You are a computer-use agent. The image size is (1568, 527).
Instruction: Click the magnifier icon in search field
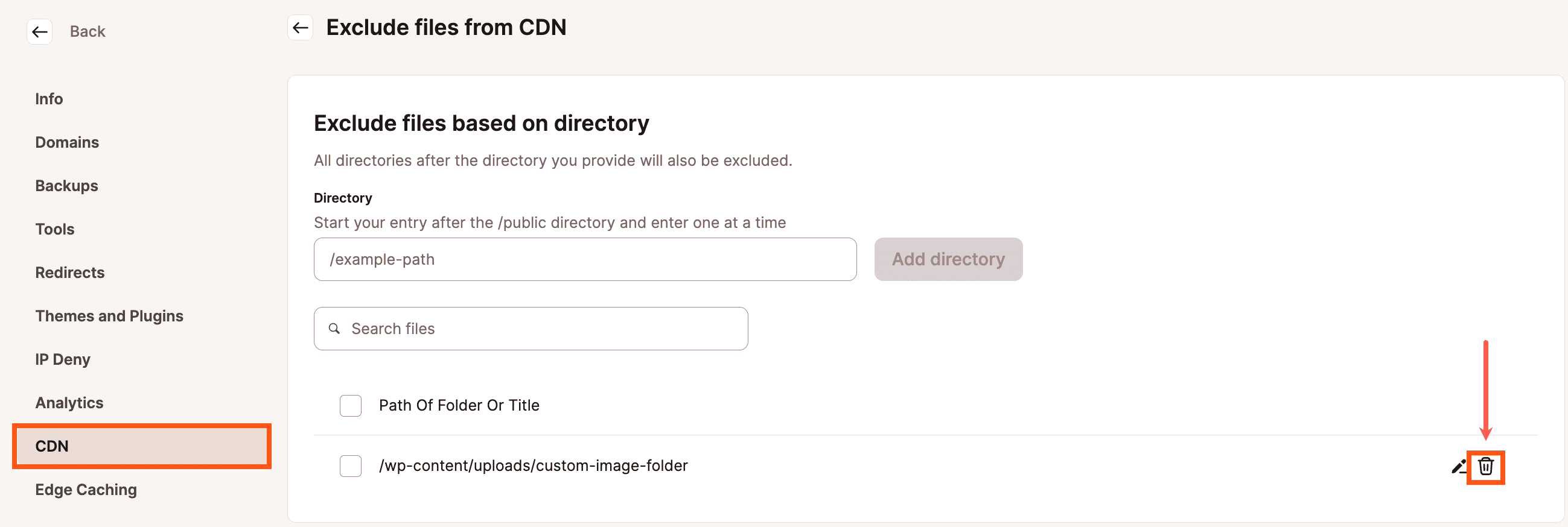point(334,328)
